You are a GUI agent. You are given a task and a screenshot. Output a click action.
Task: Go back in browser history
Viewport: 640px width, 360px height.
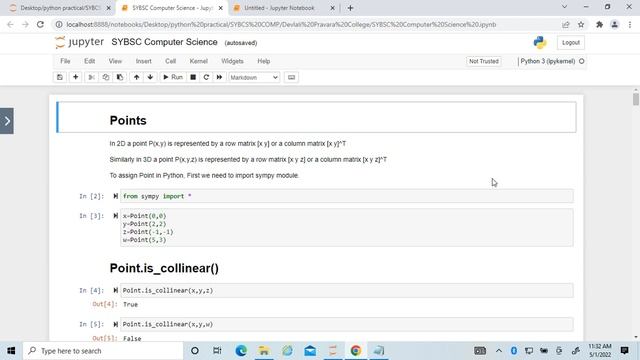10,24
